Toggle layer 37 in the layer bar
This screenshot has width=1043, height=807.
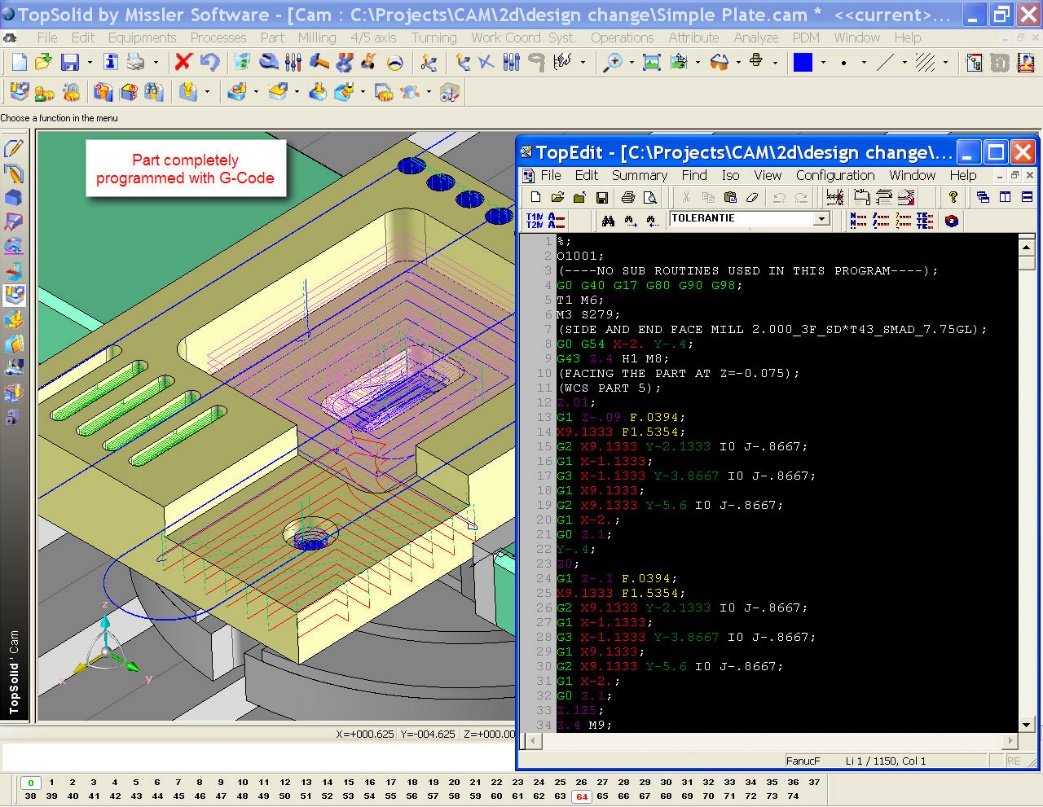click(x=814, y=782)
